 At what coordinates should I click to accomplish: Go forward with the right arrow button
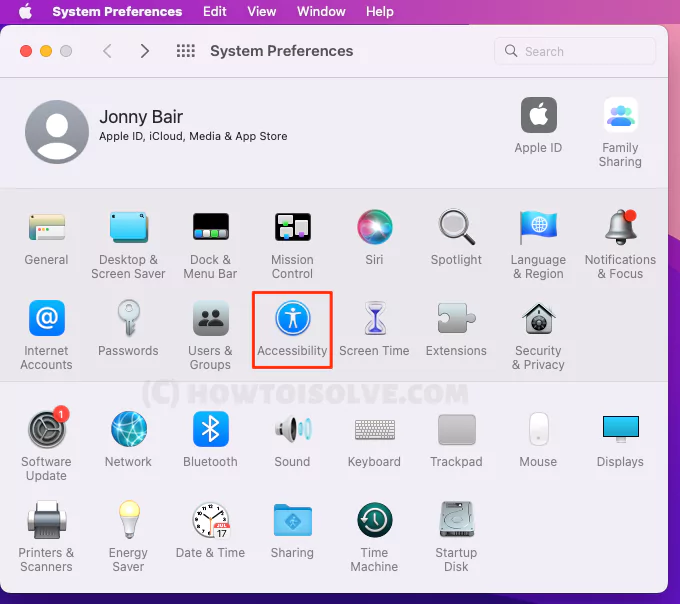[145, 51]
